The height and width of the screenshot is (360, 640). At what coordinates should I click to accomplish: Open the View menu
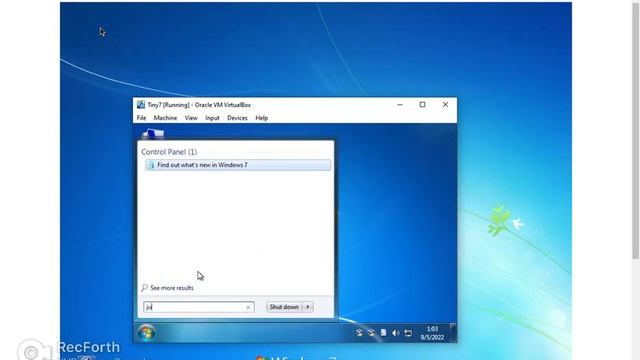191,118
